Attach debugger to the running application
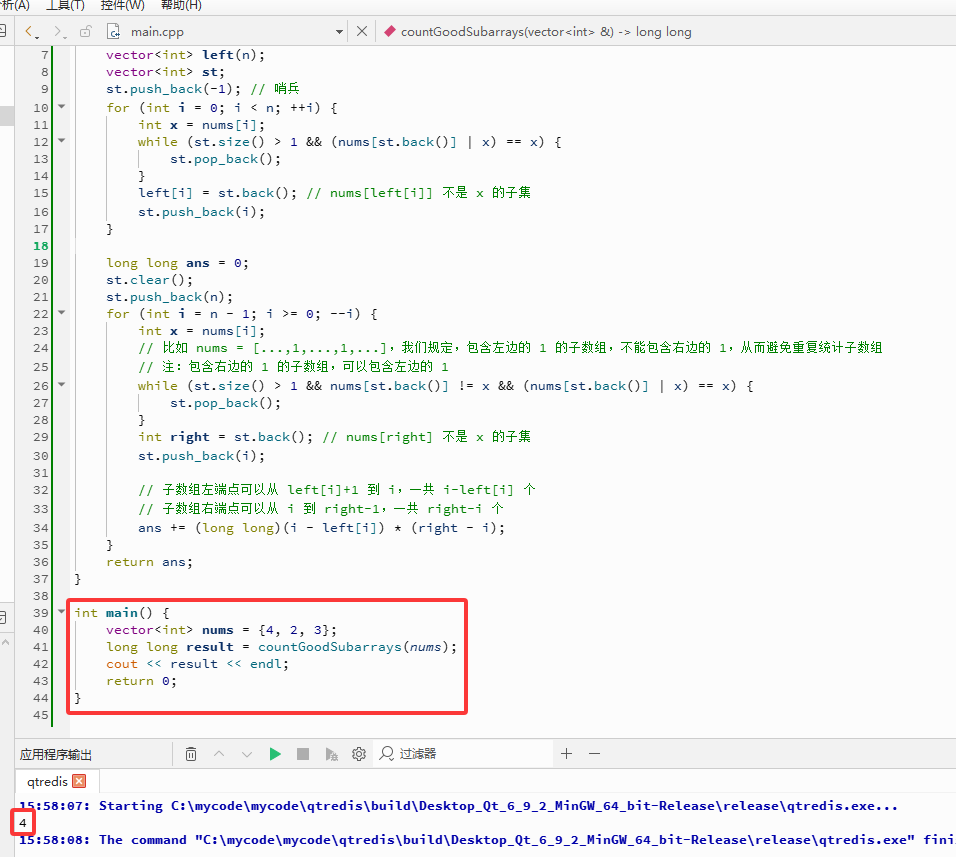This screenshot has height=857, width=956. 331,754
